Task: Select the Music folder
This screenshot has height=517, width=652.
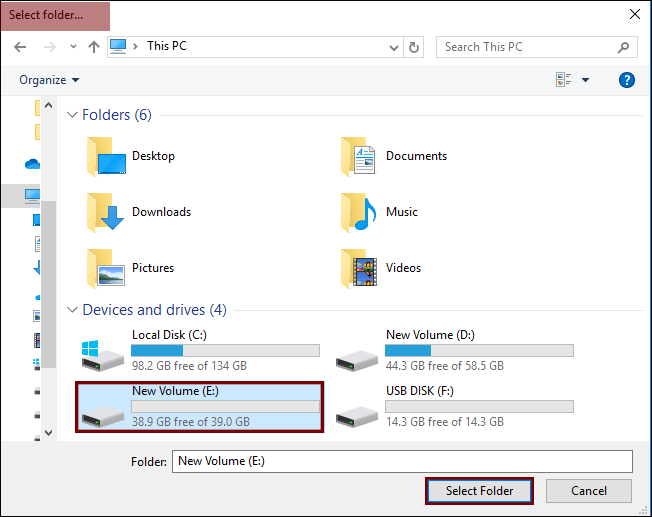Action: pyautogui.click(x=379, y=212)
